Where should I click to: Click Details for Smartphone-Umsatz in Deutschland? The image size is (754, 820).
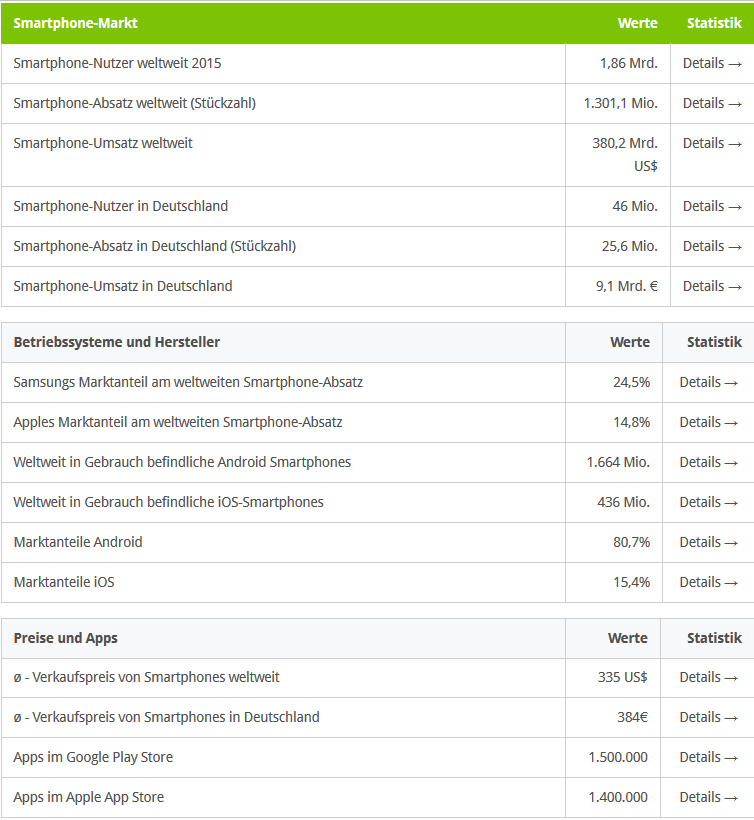point(712,286)
